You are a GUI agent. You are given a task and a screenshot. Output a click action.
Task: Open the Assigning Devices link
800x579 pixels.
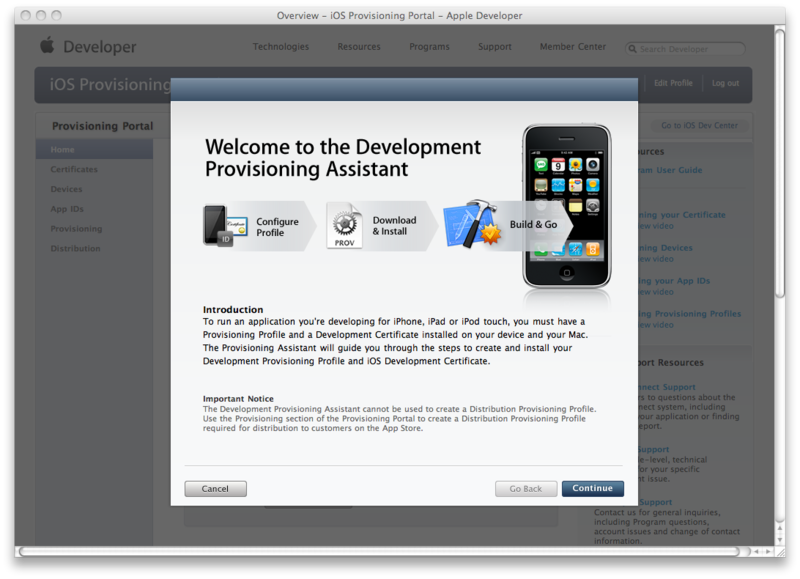665,248
